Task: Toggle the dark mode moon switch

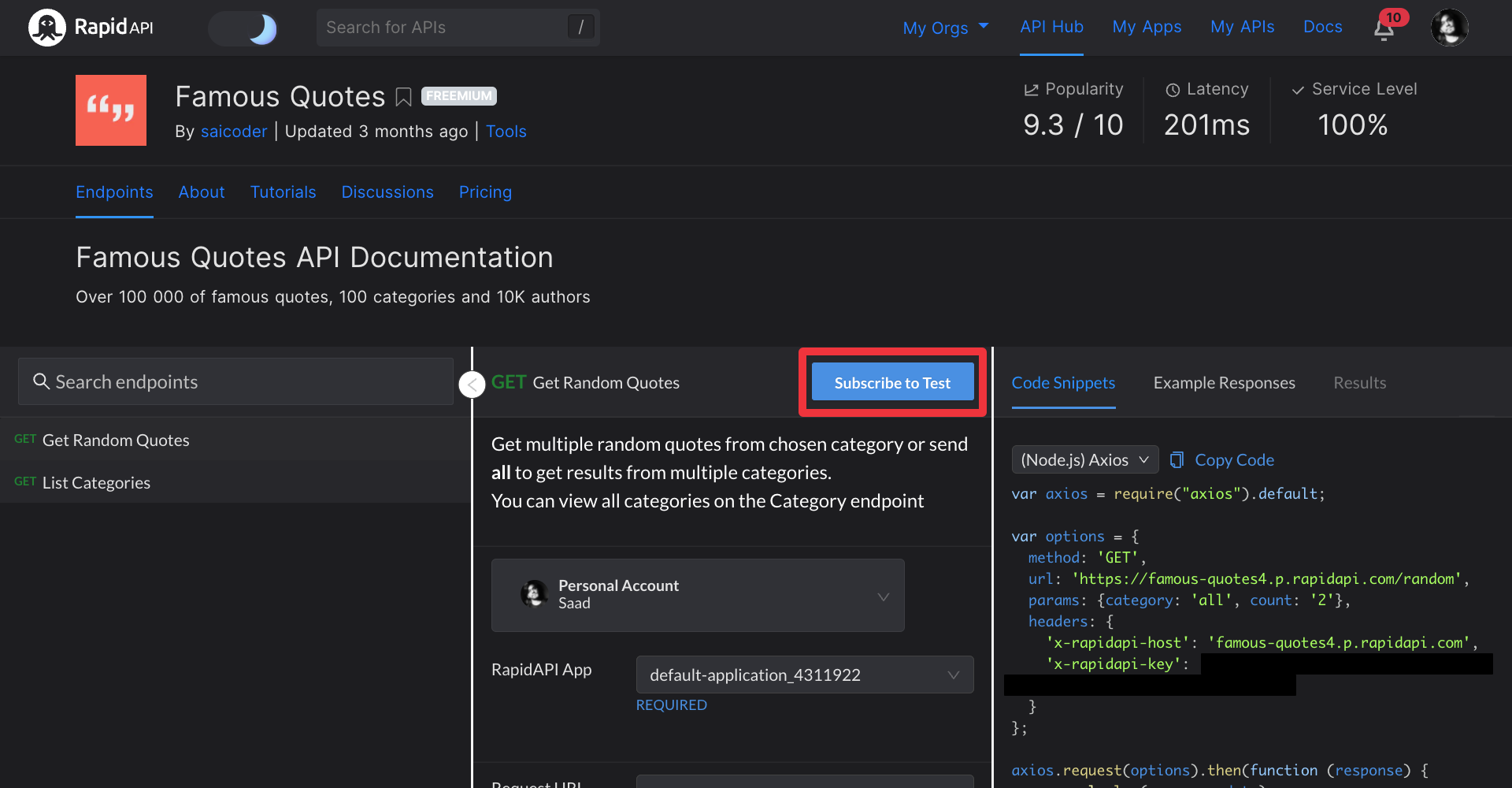Action: [x=243, y=28]
